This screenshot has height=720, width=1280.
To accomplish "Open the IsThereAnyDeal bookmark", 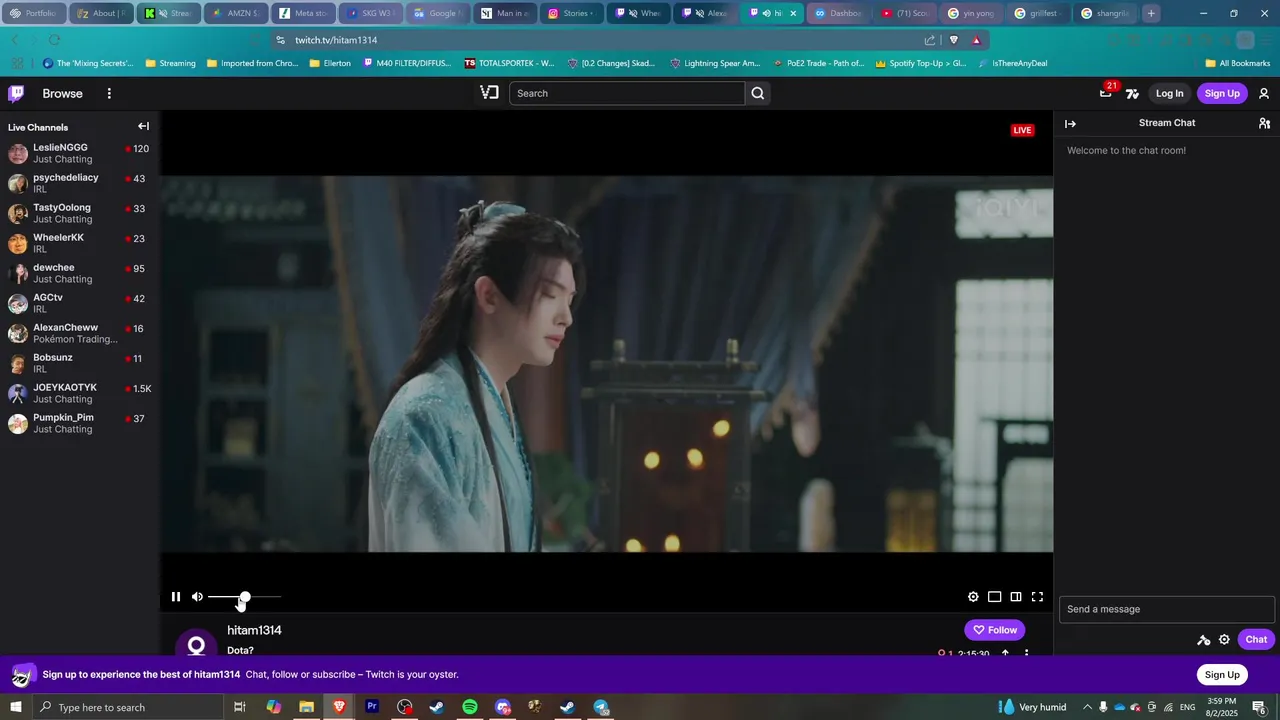I will pyautogui.click(x=1013, y=63).
